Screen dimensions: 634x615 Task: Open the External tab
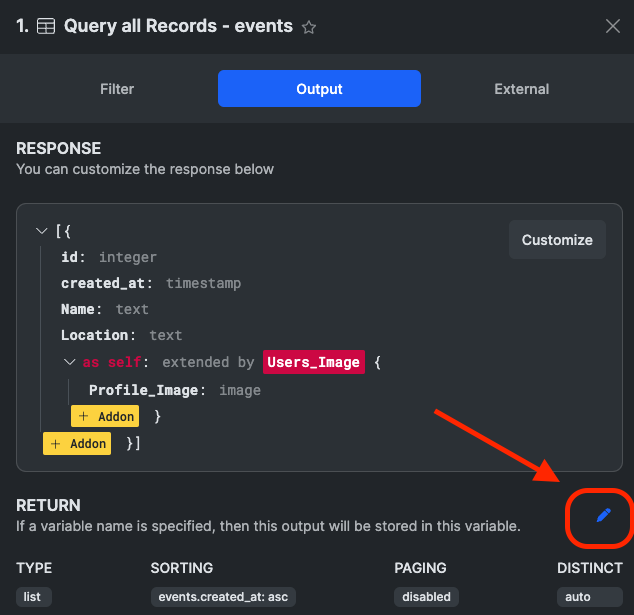point(521,89)
